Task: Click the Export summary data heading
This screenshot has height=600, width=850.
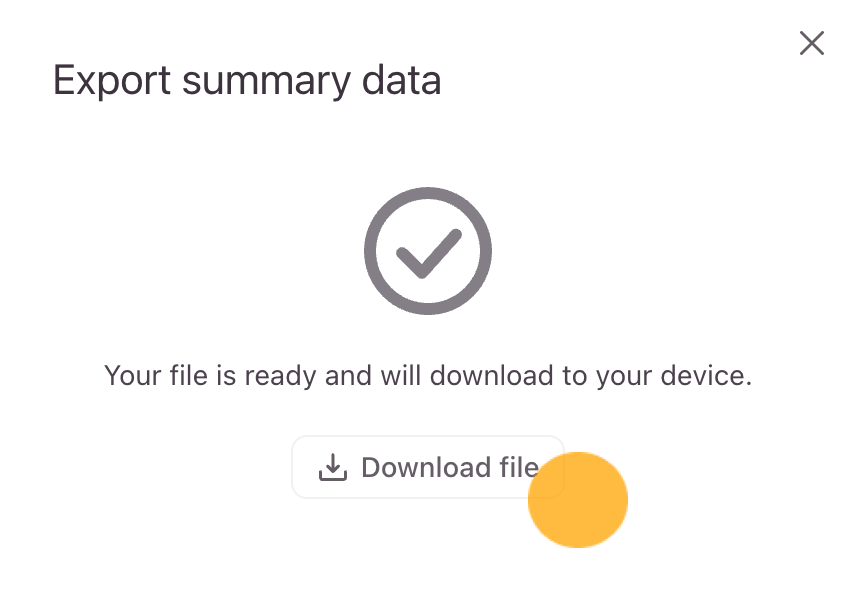Action: 247,80
